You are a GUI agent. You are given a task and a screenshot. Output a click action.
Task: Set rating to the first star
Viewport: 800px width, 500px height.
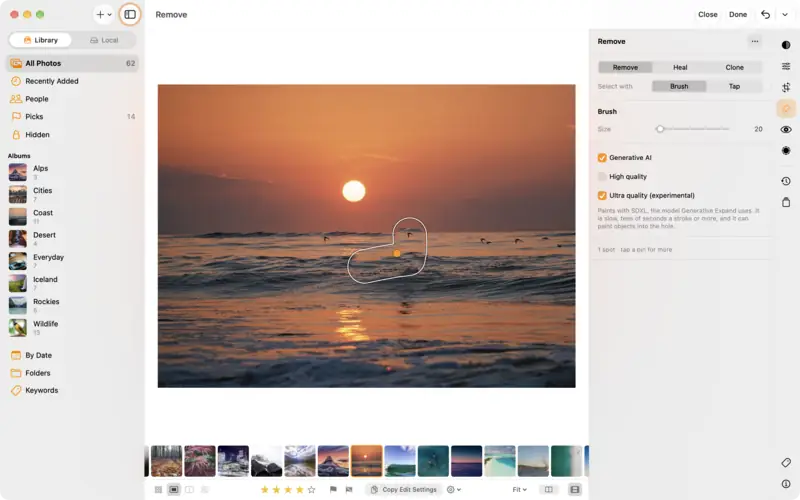(x=264, y=490)
